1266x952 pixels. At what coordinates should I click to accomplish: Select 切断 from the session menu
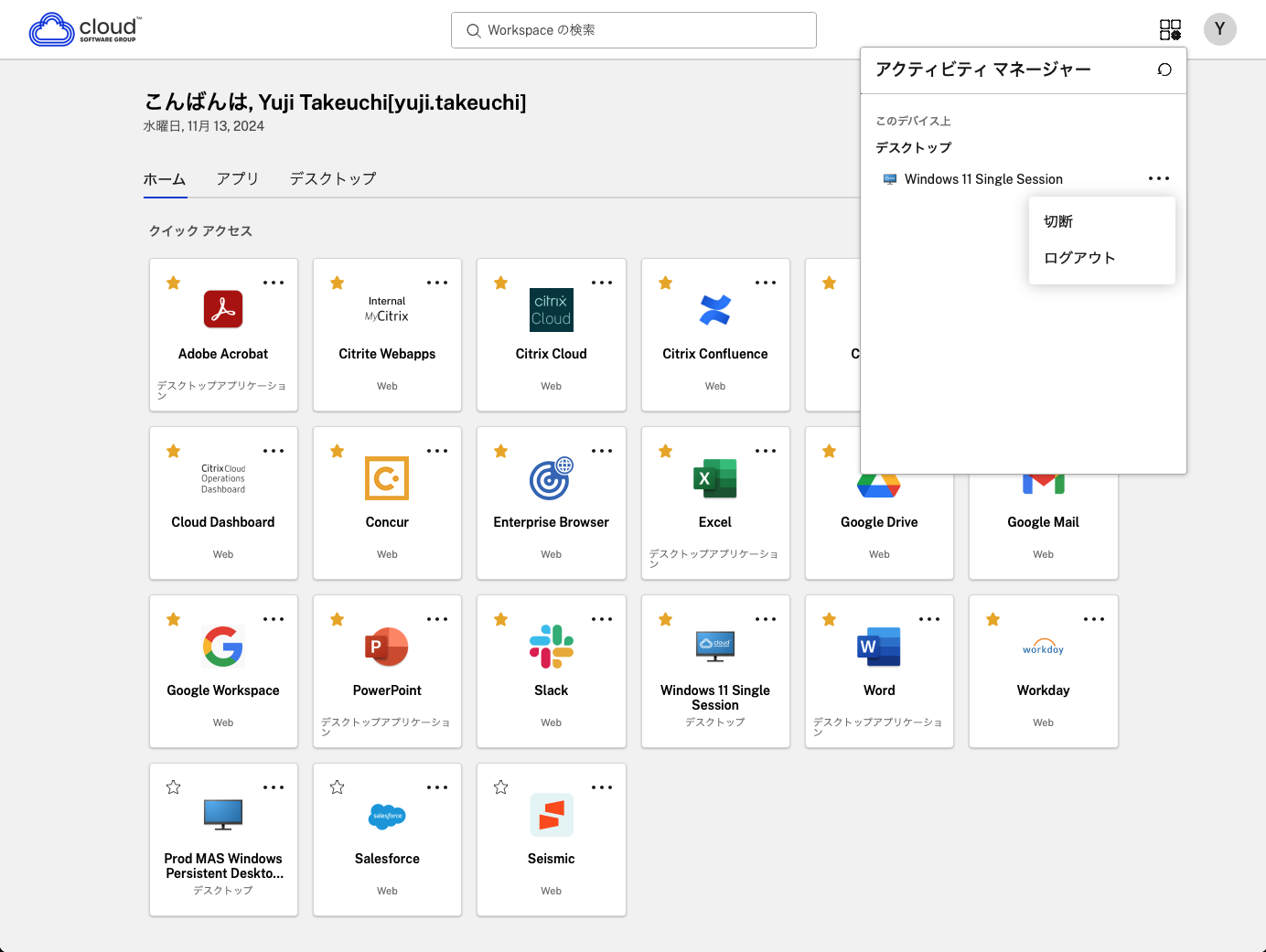tap(1058, 221)
